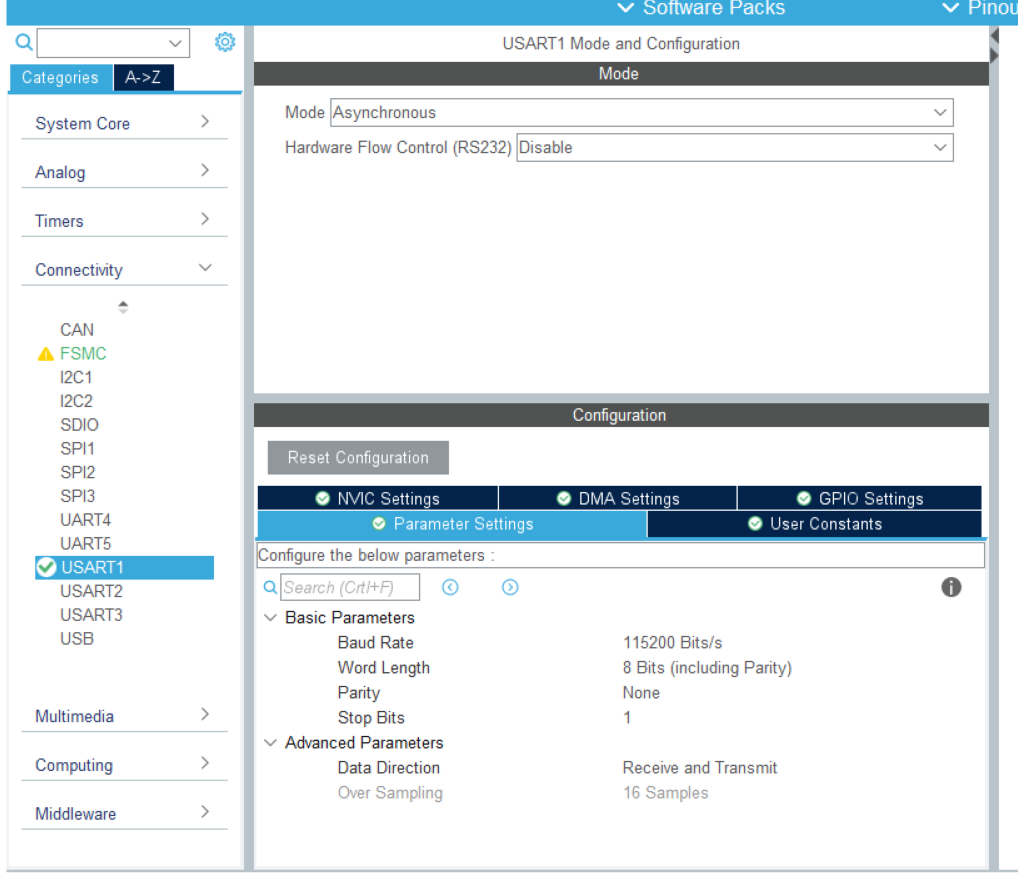The image size is (1018, 884).
Task: Click the parameter info icon
Action: tap(950, 587)
